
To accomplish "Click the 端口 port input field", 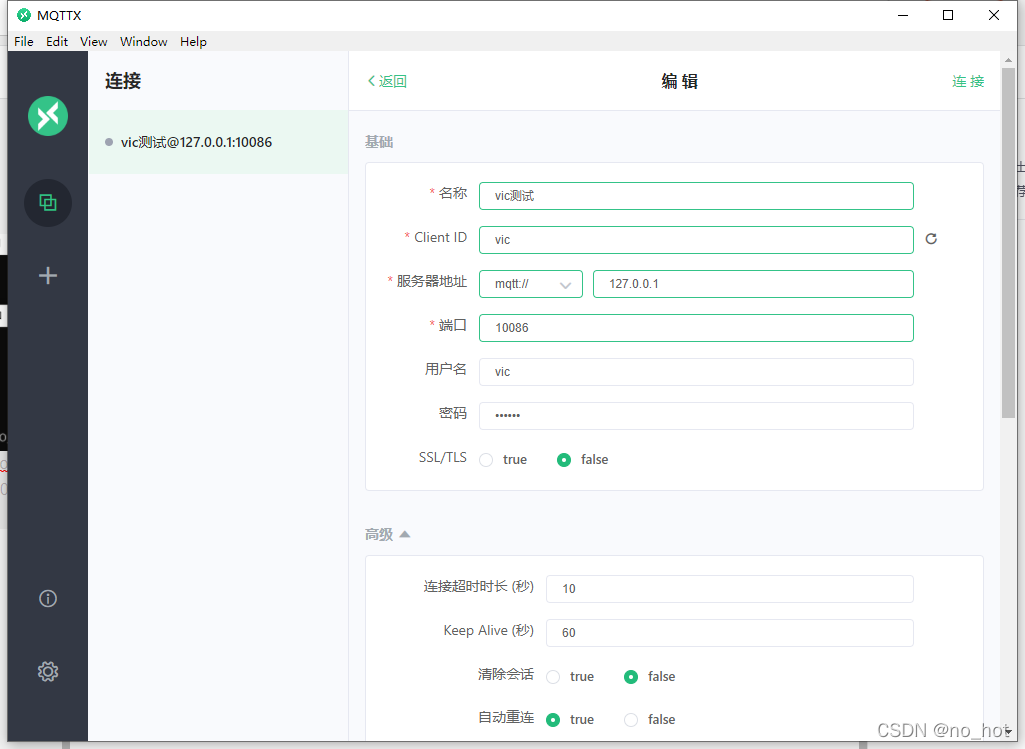I will pyautogui.click(x=696, y=328).
